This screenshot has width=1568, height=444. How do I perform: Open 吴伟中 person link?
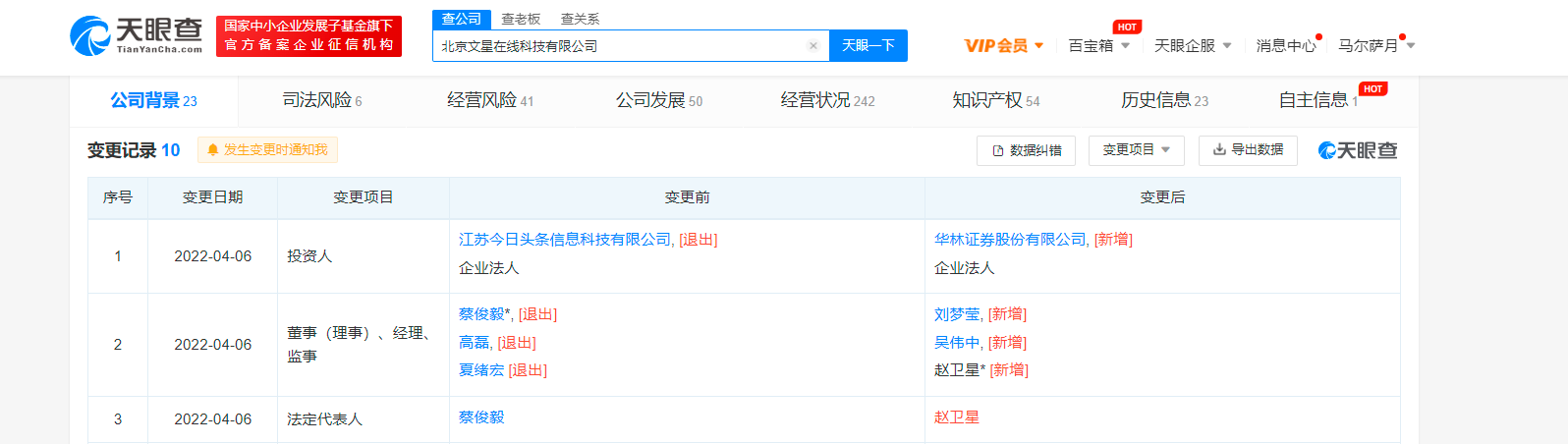957,343
